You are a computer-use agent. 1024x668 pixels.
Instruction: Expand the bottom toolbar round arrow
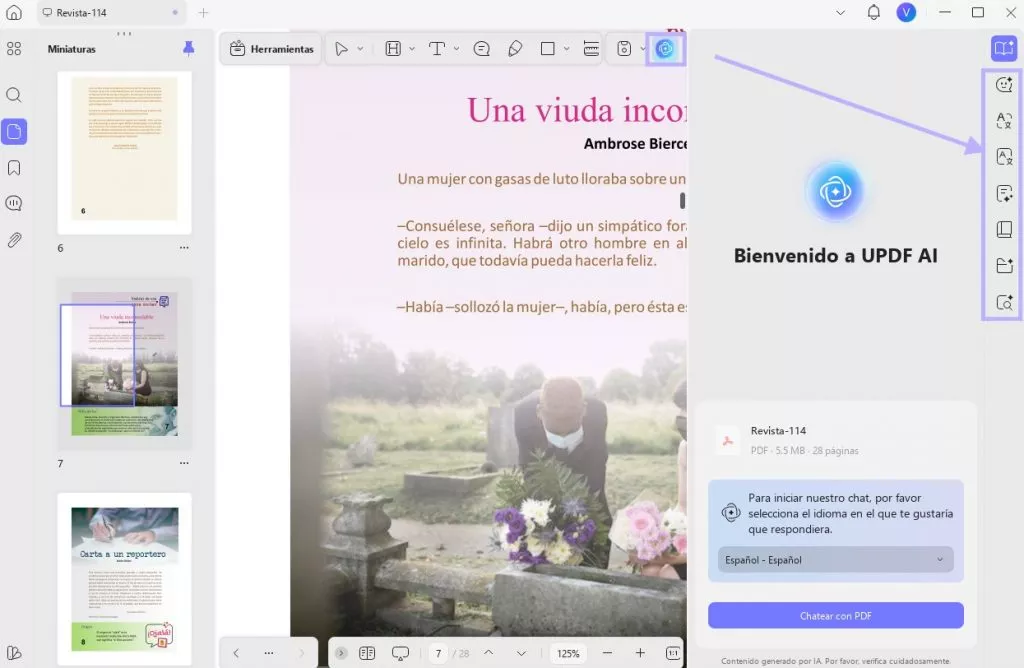341,653
